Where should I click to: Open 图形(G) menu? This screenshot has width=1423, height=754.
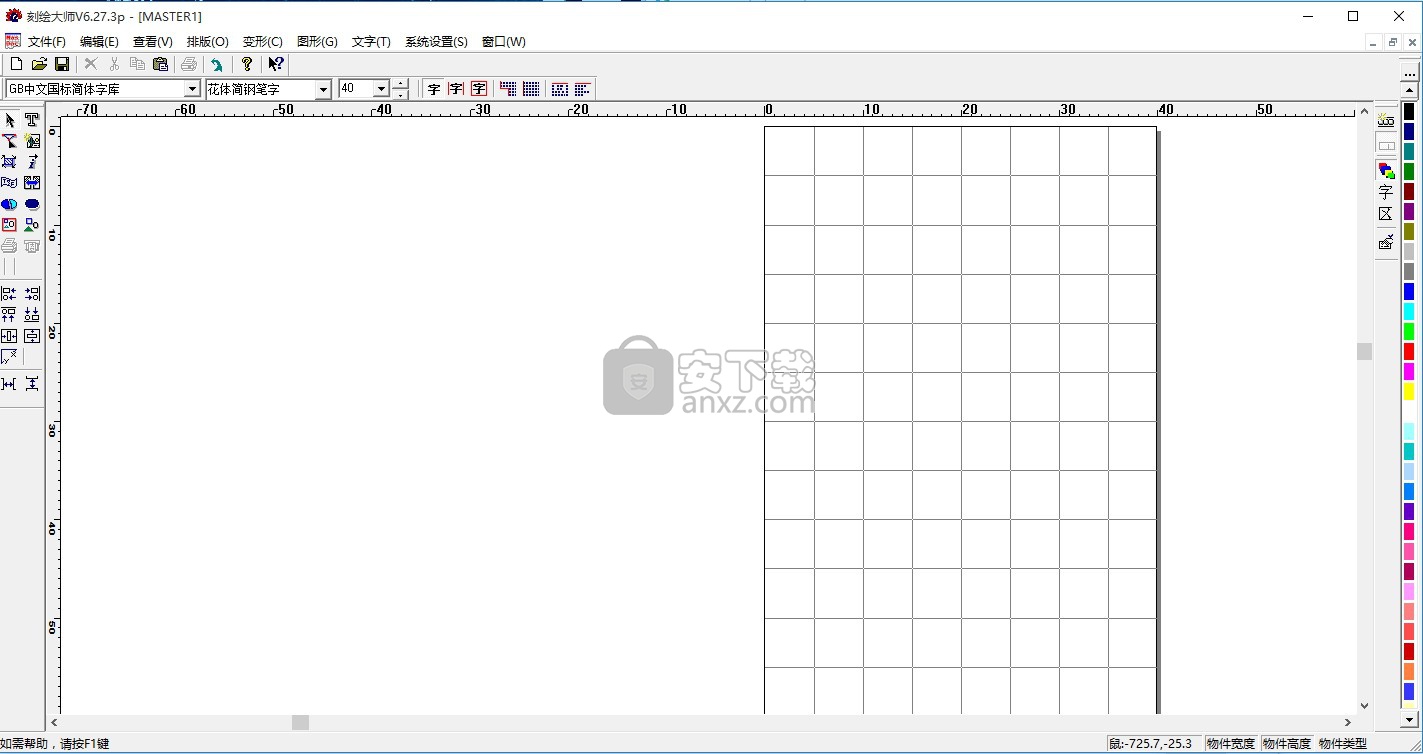point(317,42)
